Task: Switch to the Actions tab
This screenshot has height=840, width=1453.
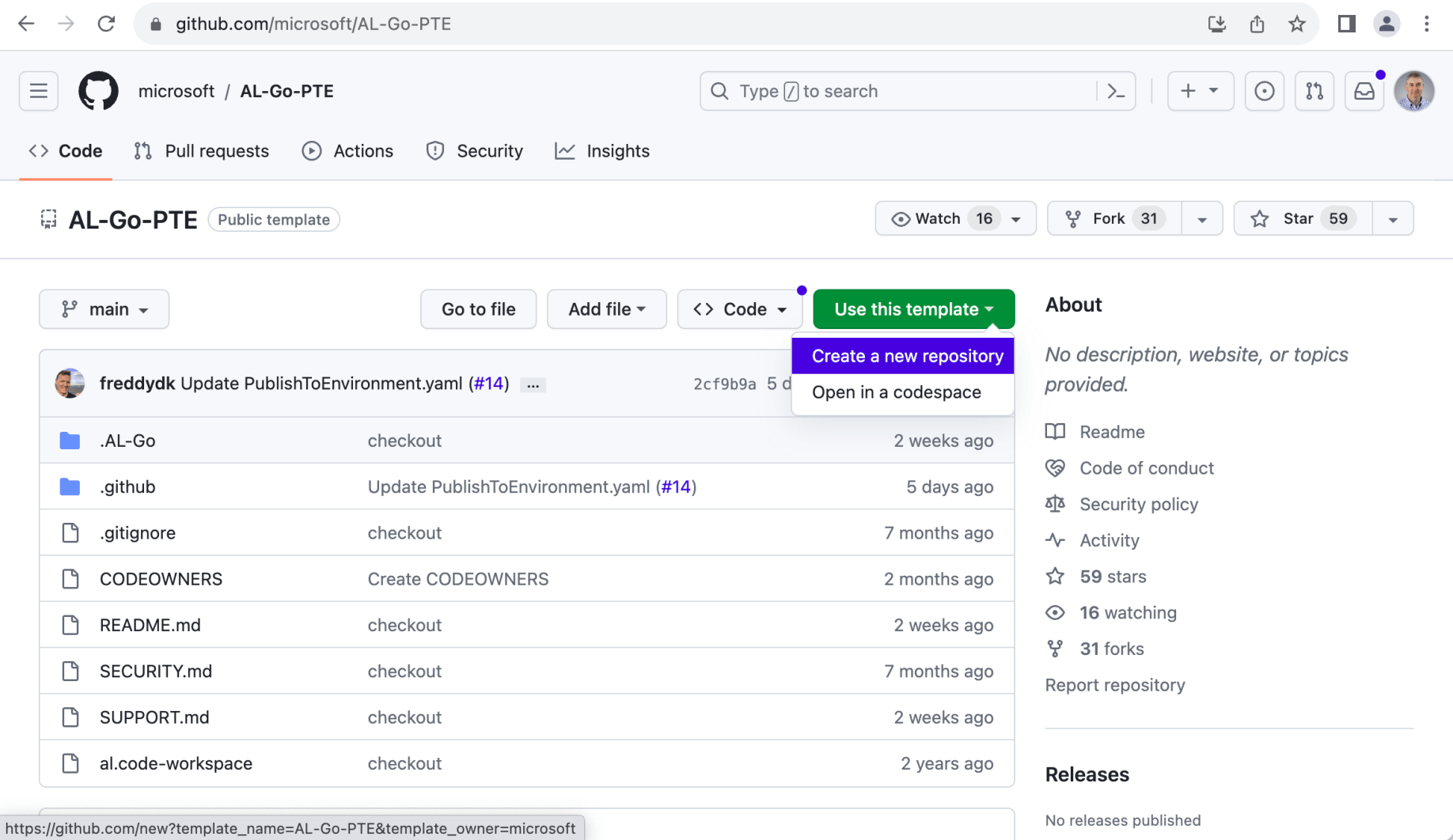Action: click(348, 151)
